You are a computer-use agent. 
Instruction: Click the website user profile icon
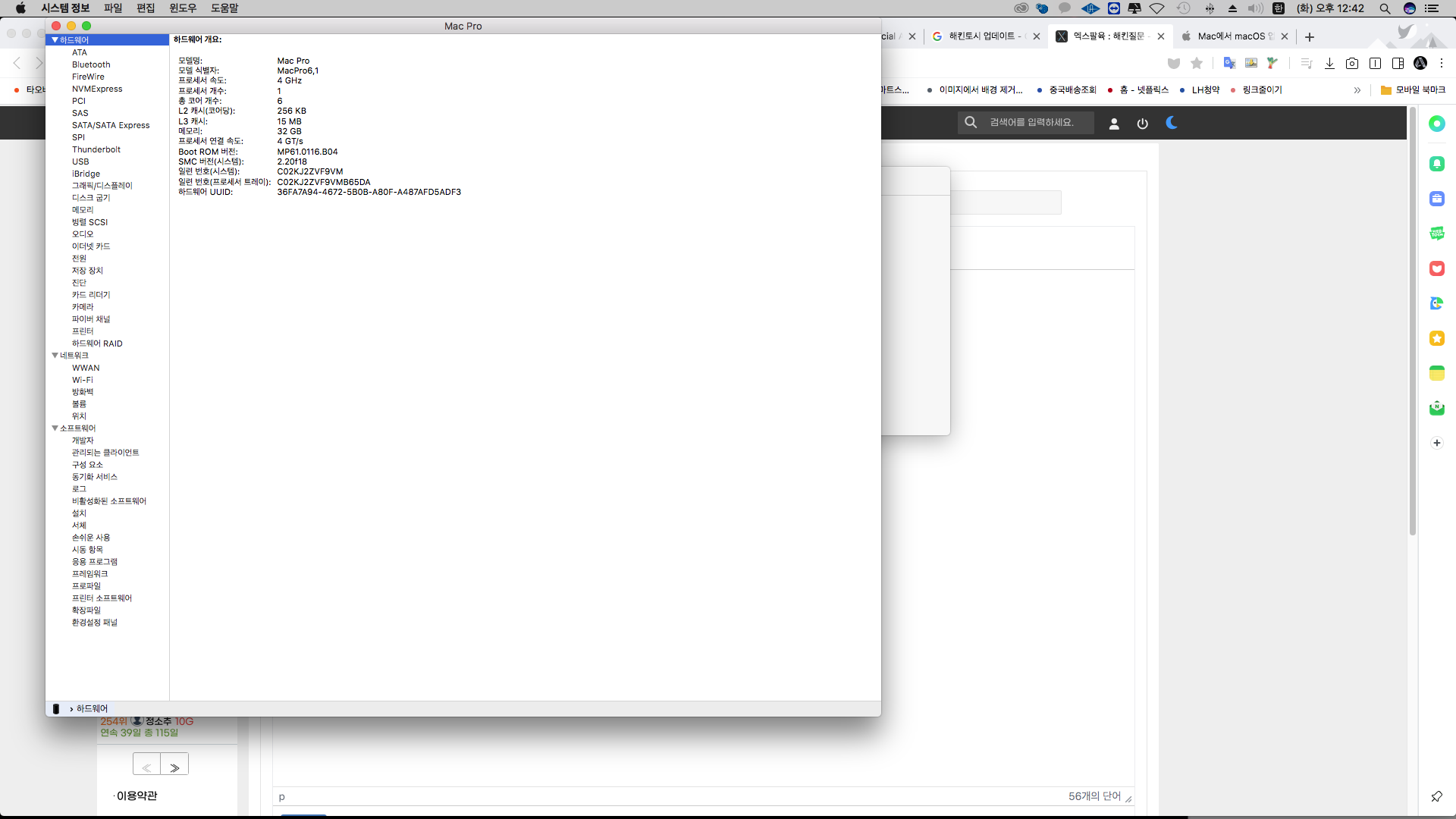1114,124
